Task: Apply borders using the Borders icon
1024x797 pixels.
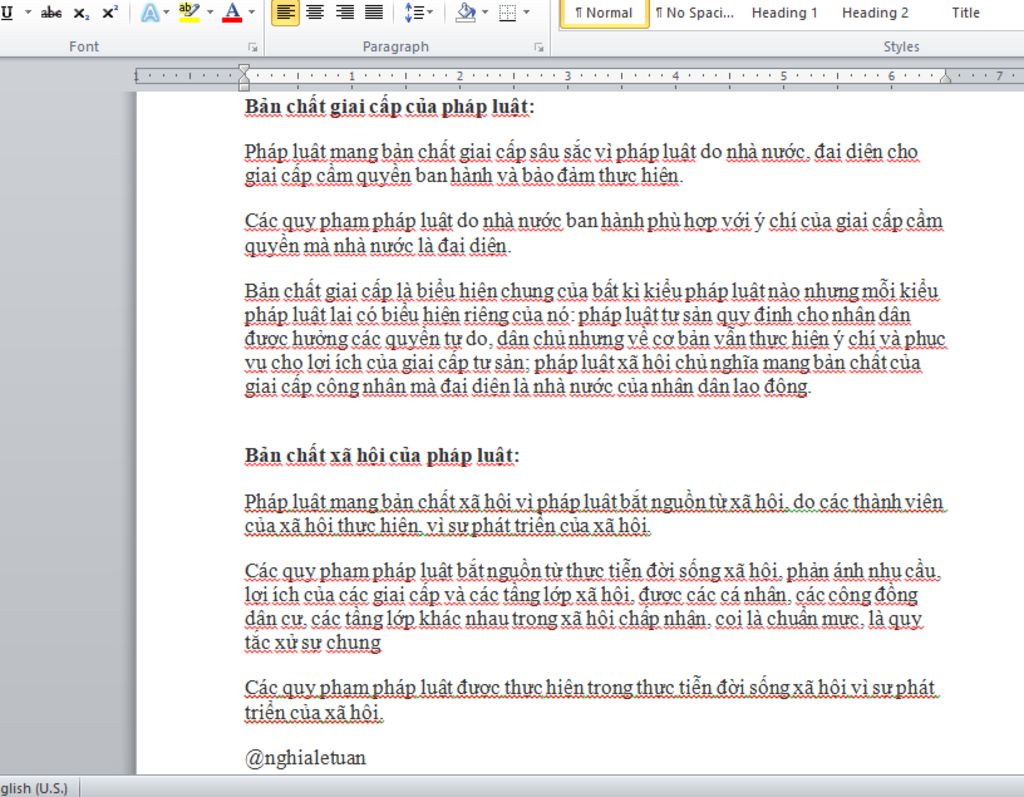Action: pyautogui.click(x=507, y=13)
